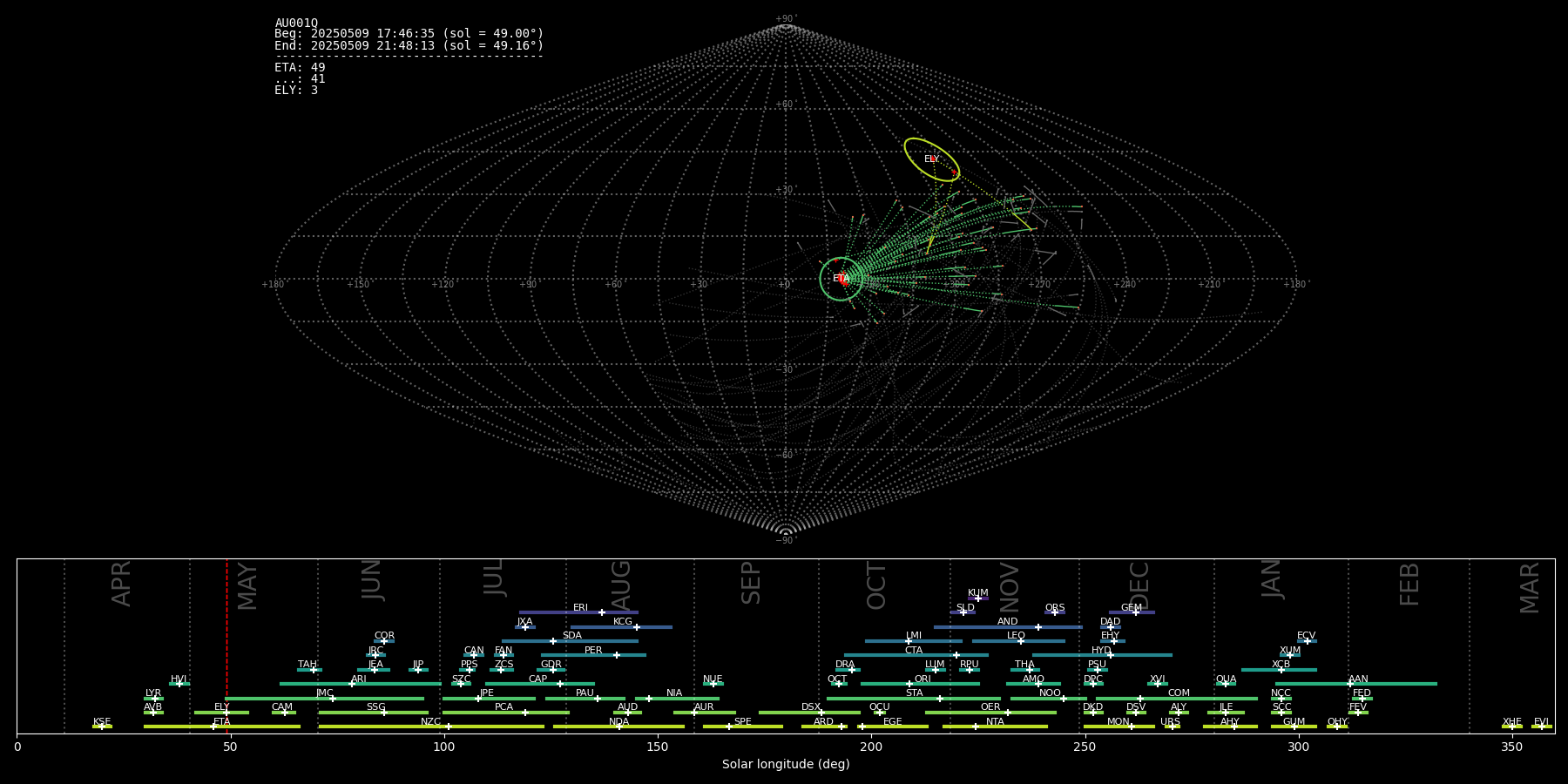Click the FEB month label in the timeline
This screenshot has width=1568, height=784.
pyautogui.click(x=1409, y=585)
